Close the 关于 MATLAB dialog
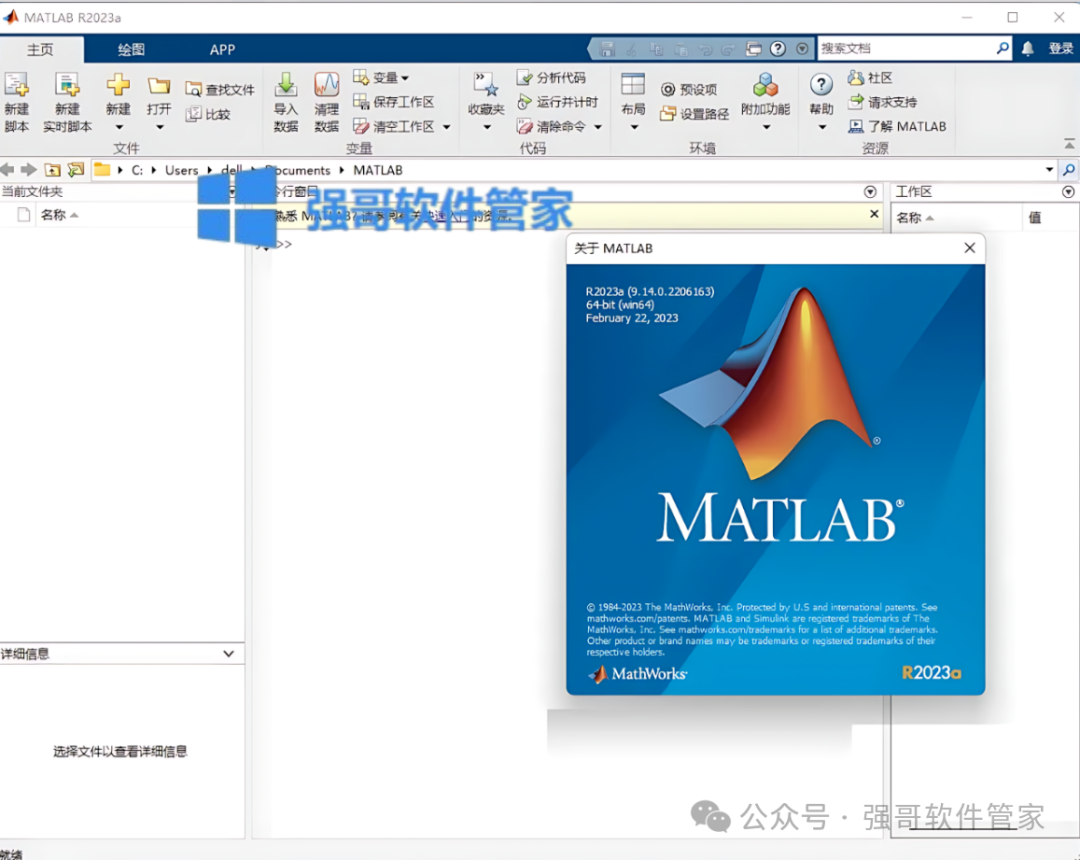The width and height of the screenshot is (1080, 860). pyautogui.click(x=970, y=248)
